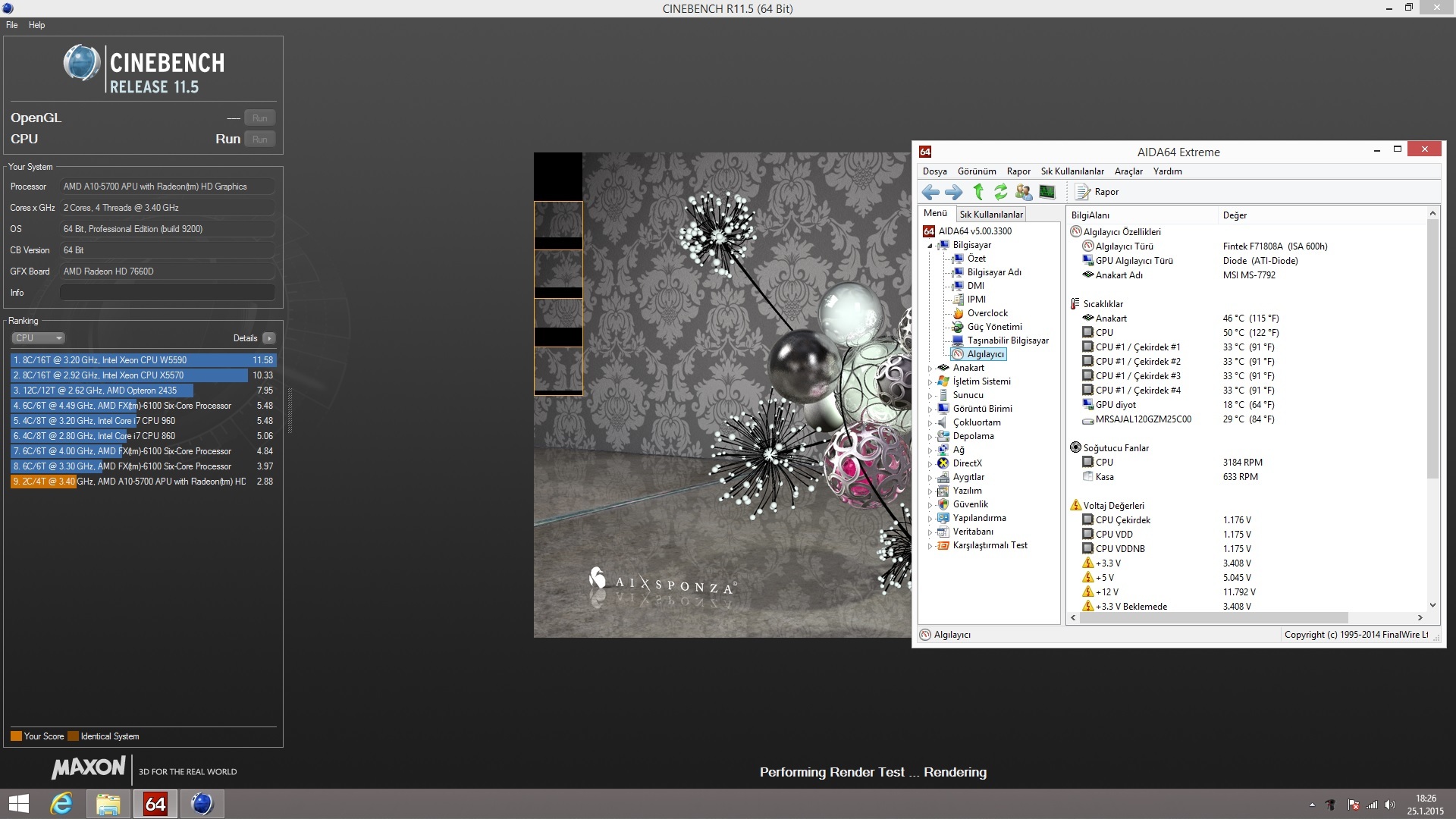Image resolution: width=1456 pixels, height=819 pixels.
Task: Open the CPU ranking dropdown
Action: (38, 338)
